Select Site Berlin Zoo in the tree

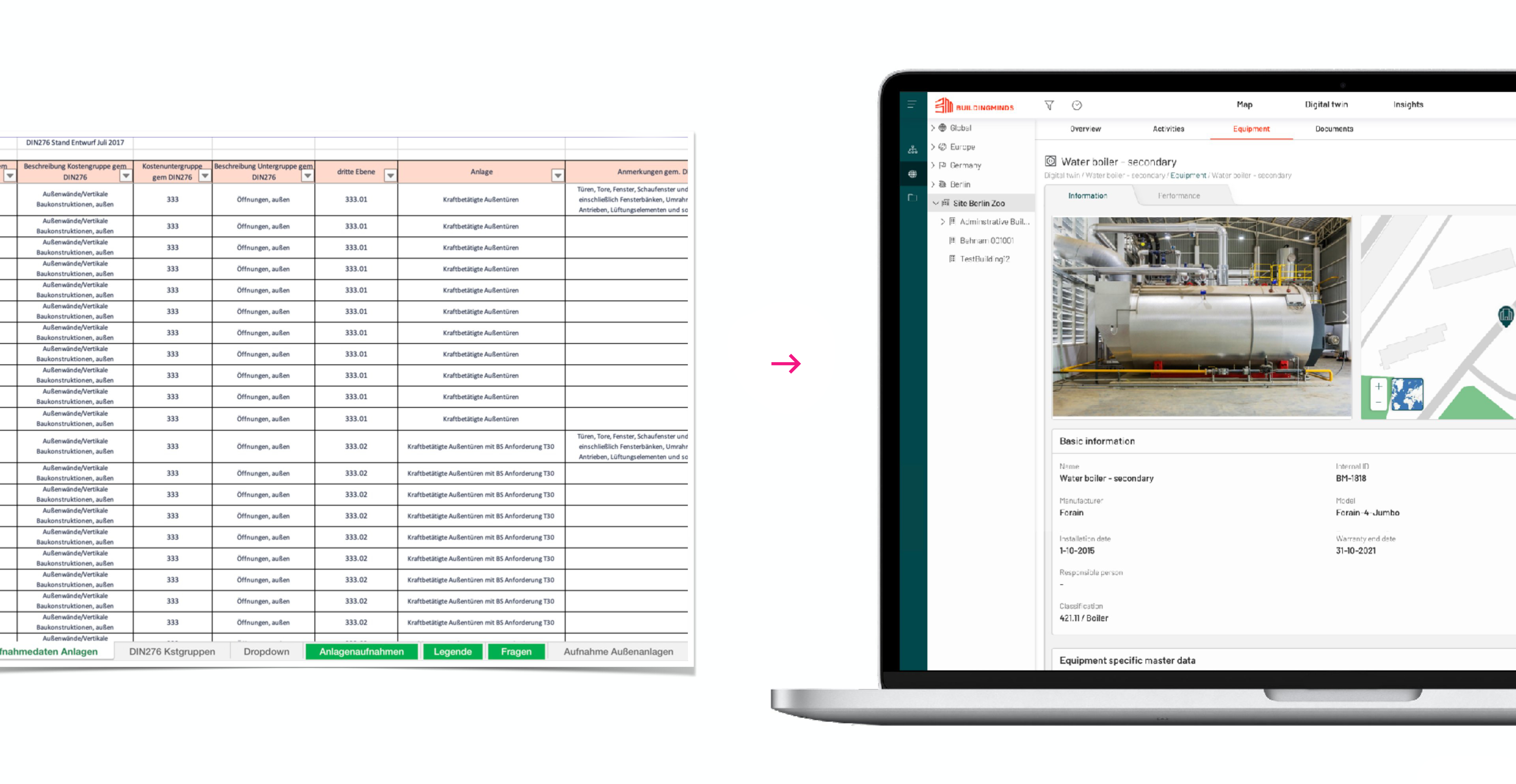pos(981,203)
